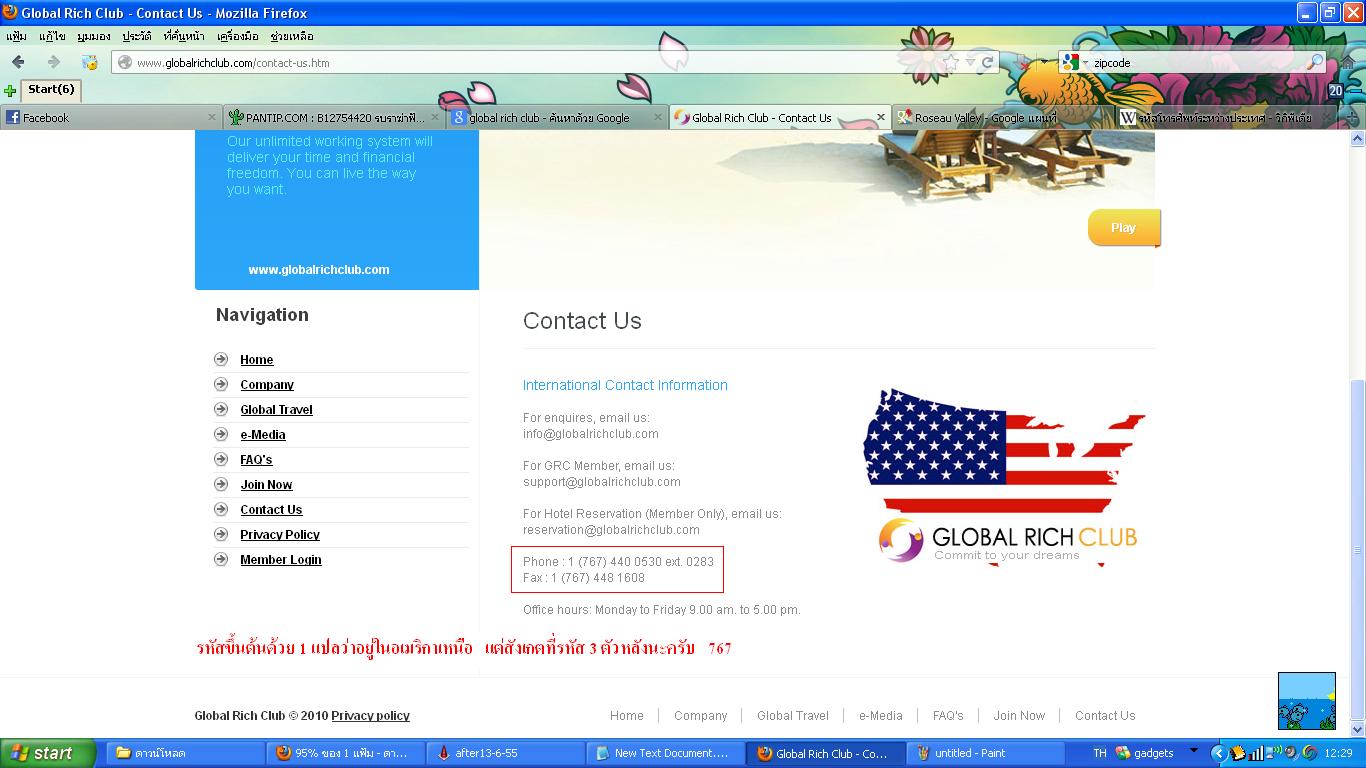Go back with the browser back arrow
This screenshot has width=1366, height=768.
[x=18, y=62]
